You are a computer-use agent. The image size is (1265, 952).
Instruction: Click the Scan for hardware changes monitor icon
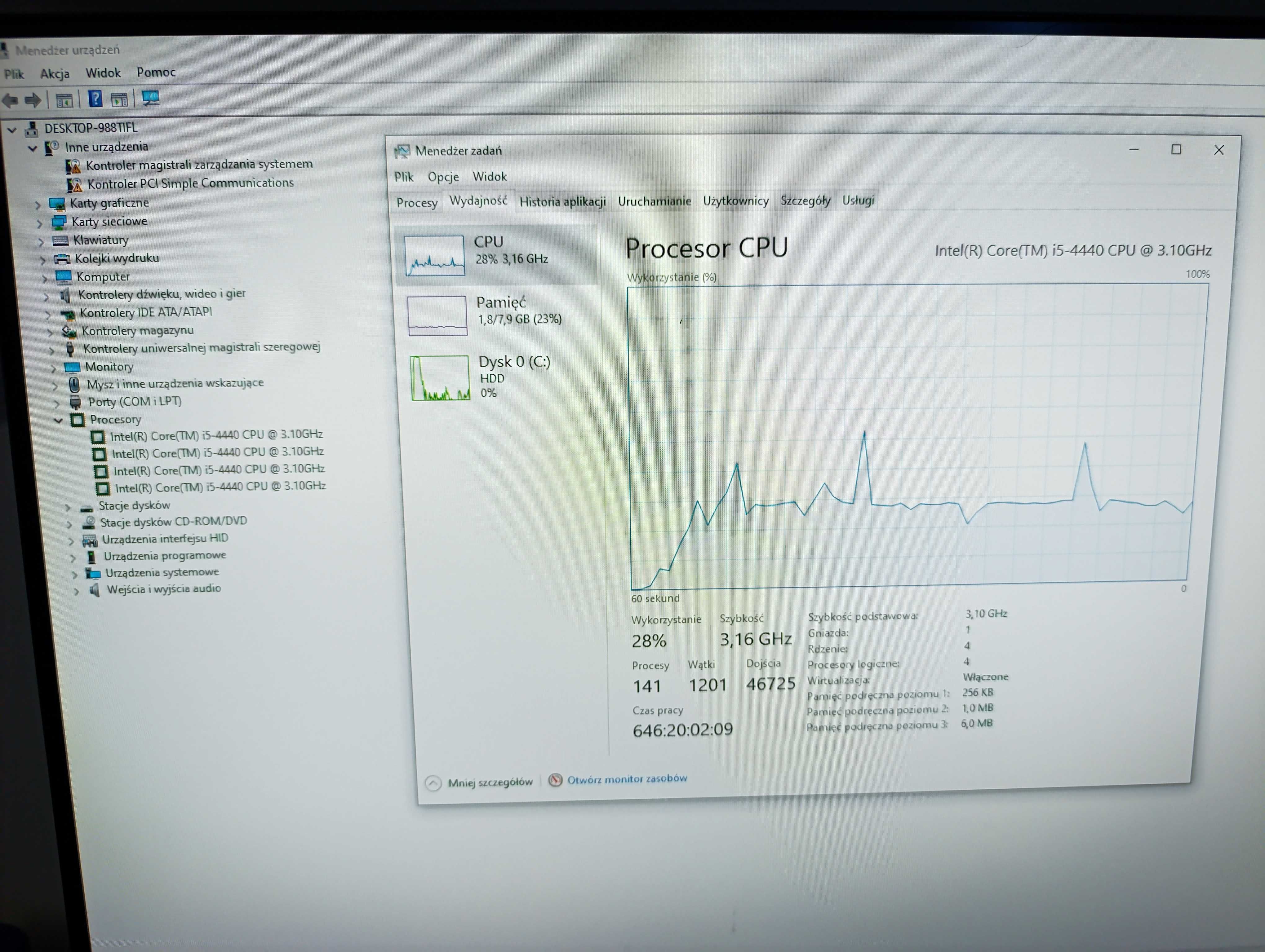tap(151, 98)
